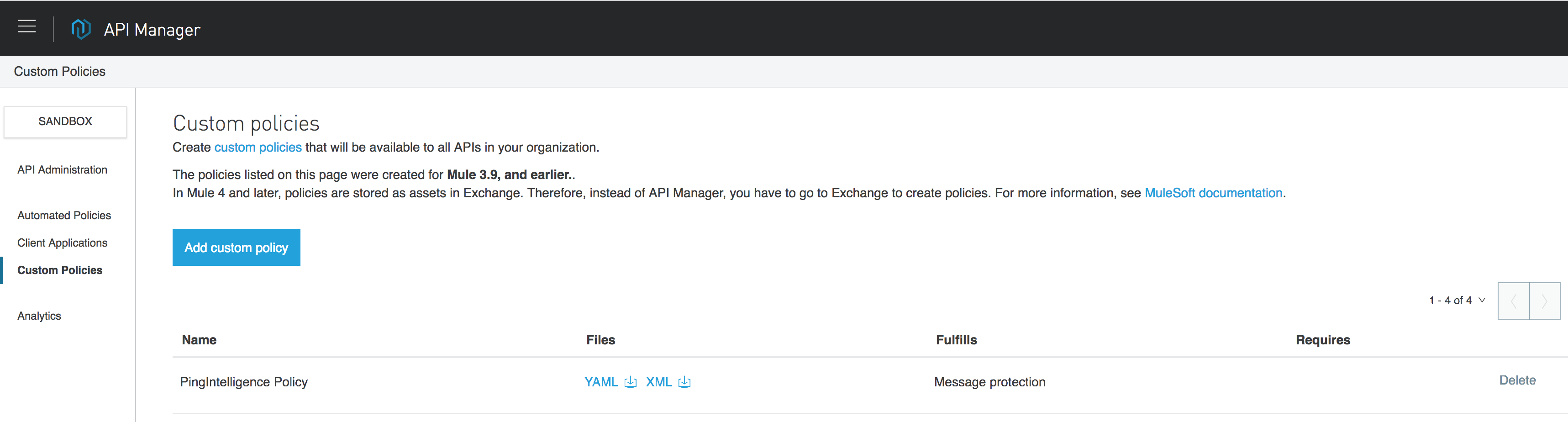Open Analytics from the sidebar
1568x422 pixels.
[x=39, y=316]
